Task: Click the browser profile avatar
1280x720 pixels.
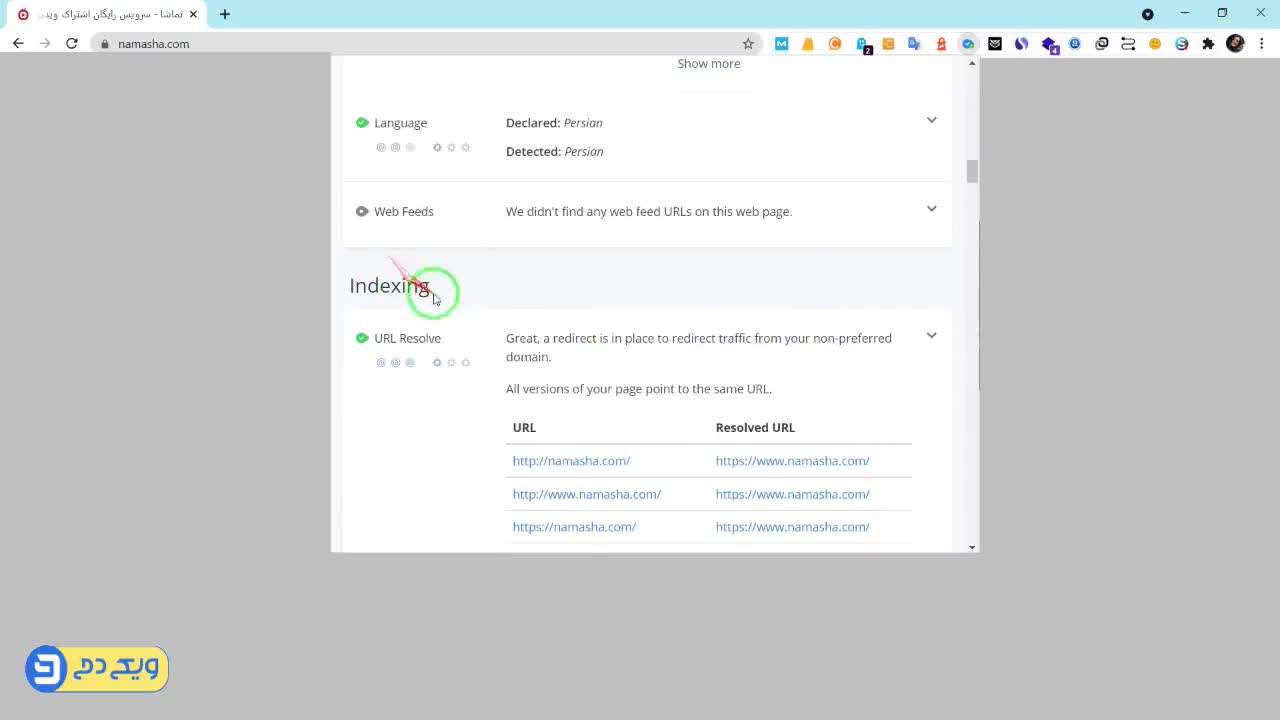Action: 1235,44
